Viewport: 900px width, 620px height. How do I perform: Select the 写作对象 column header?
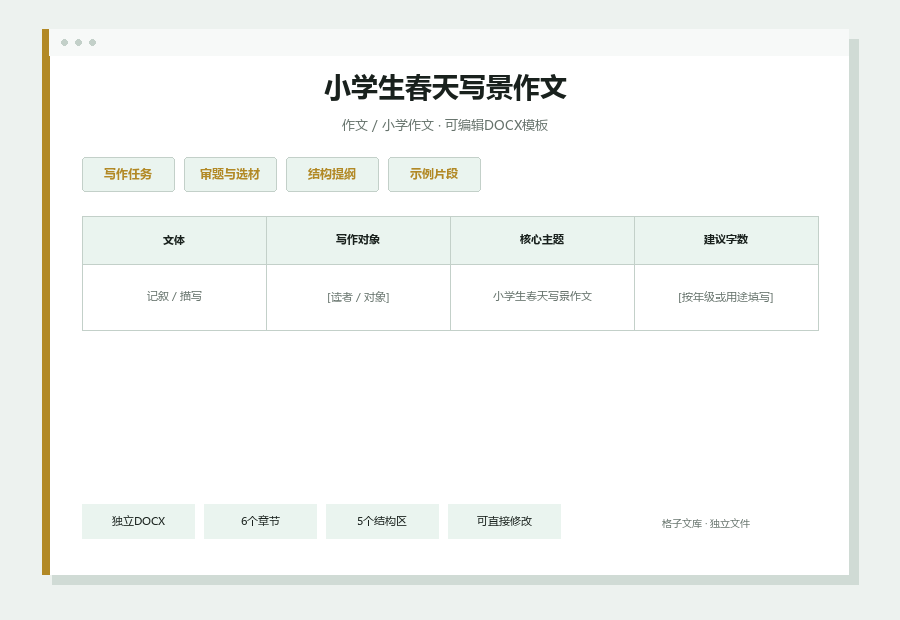tap(358, 241)
